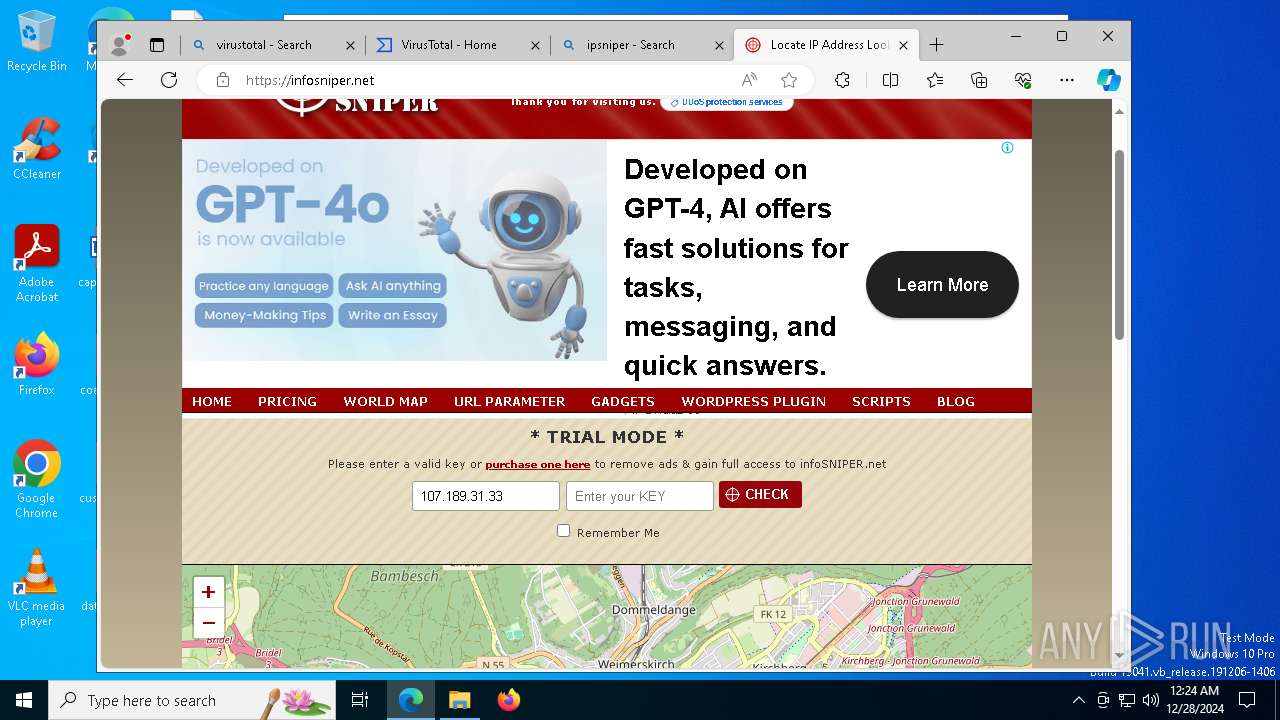Open the WORLD MAP menu item
The height and width of the screenshot is (720, 1280).
tap(385, 401)
